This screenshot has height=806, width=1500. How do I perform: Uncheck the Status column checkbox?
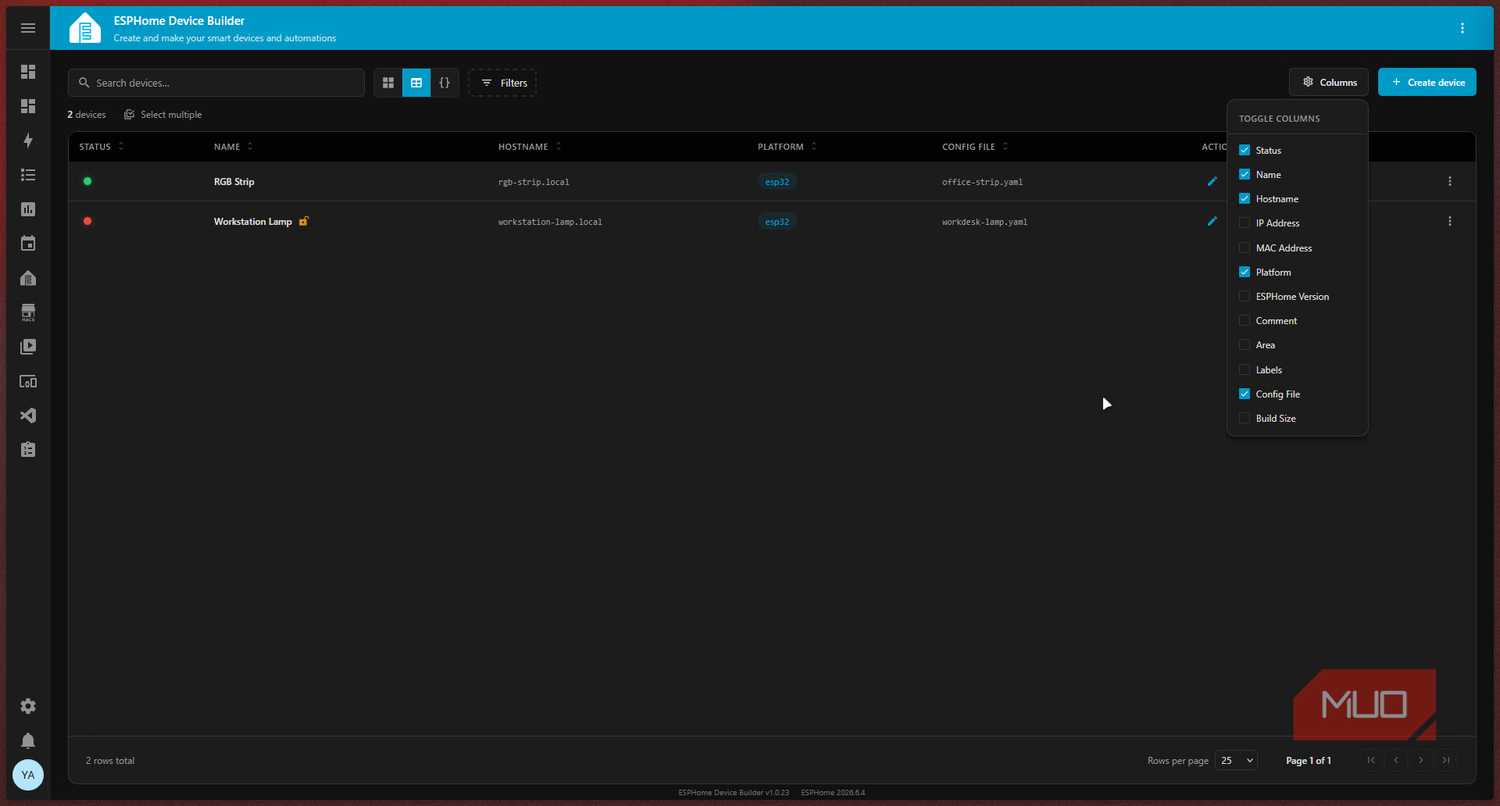1245,150
